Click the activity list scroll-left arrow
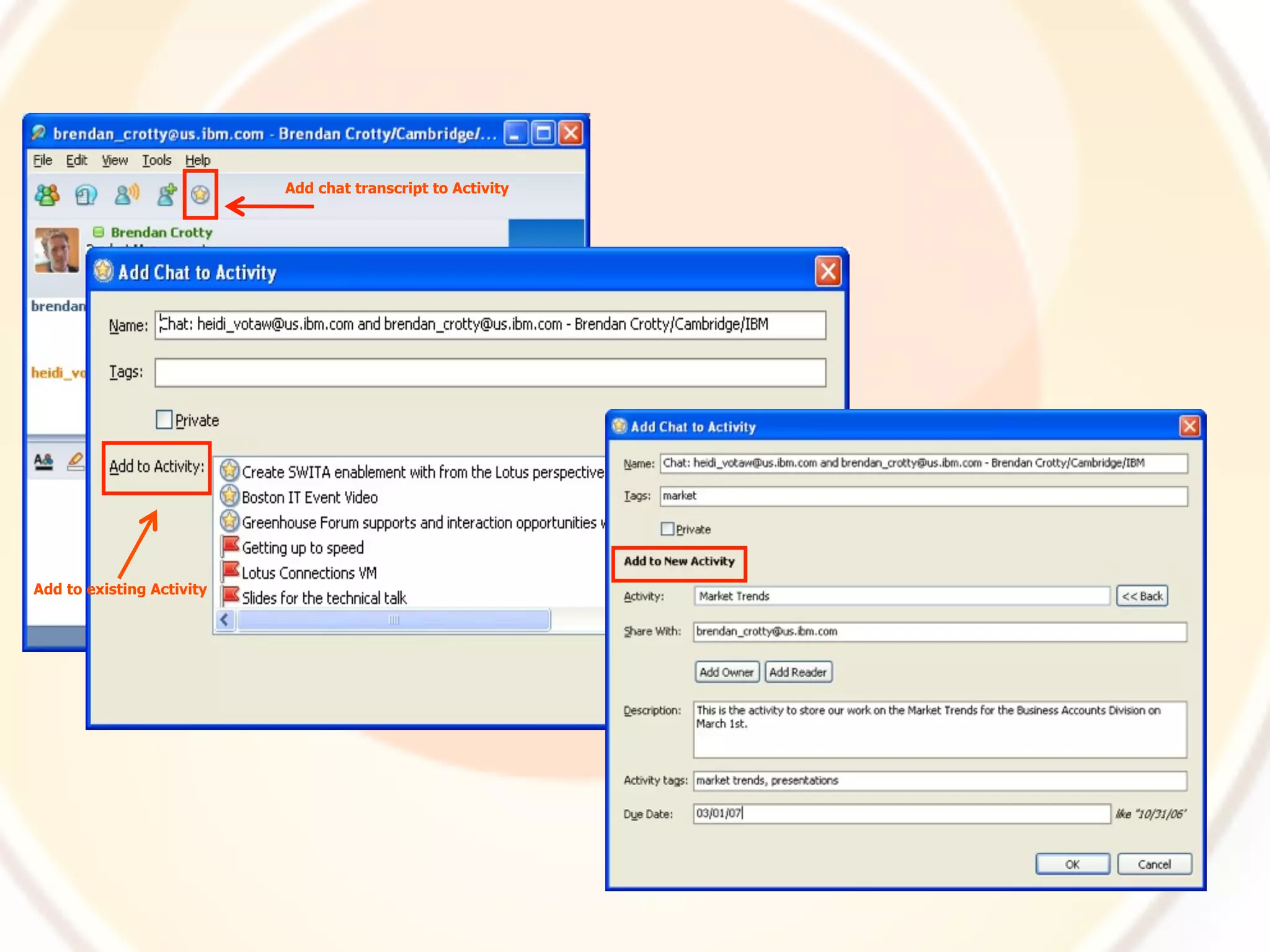The image size is (1270, 952). (x=225, y=620)
